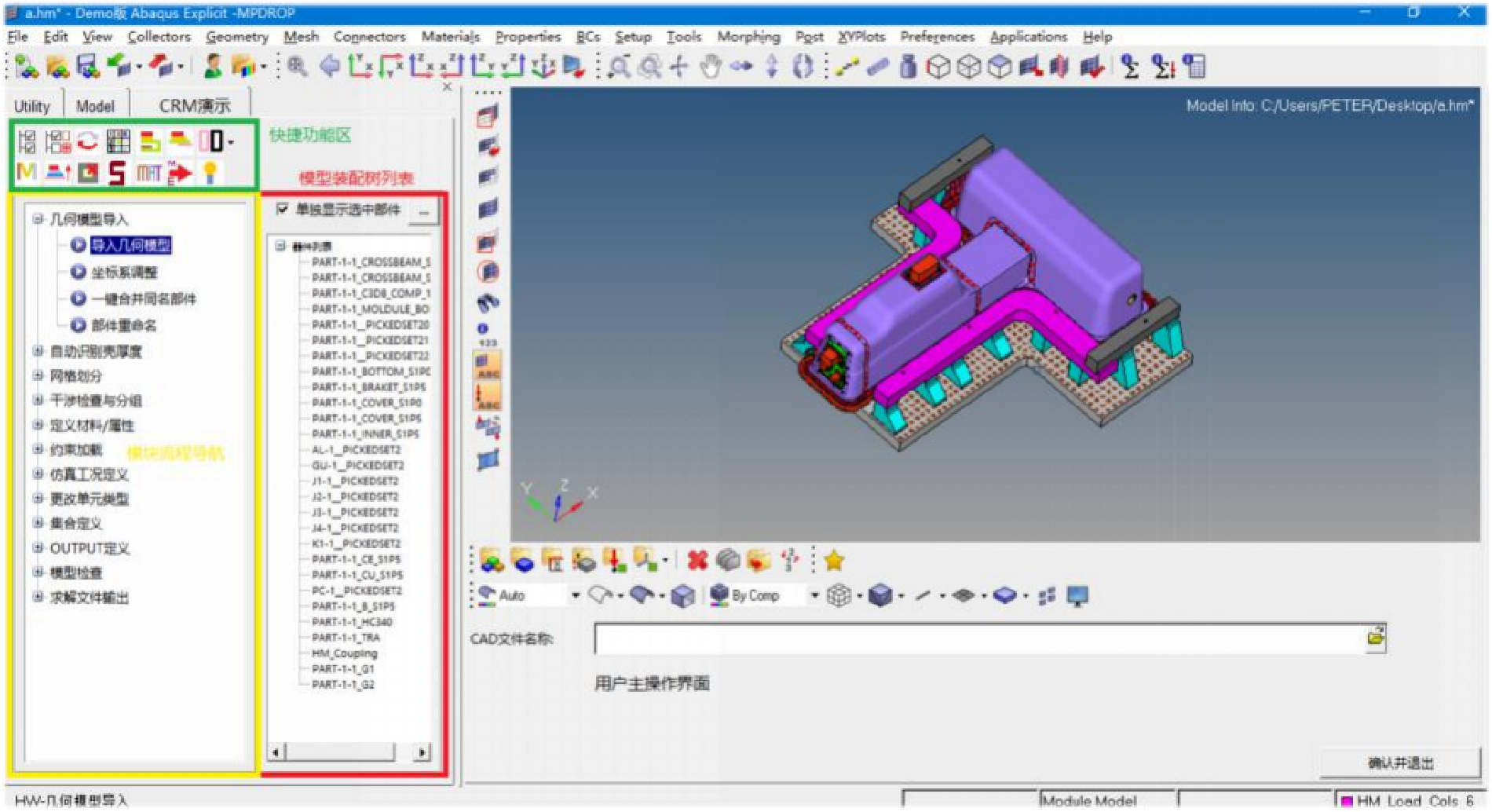This screenshot has width=1492, height=812.
Task: Open the Mesh menu
Action: (301, 37)
